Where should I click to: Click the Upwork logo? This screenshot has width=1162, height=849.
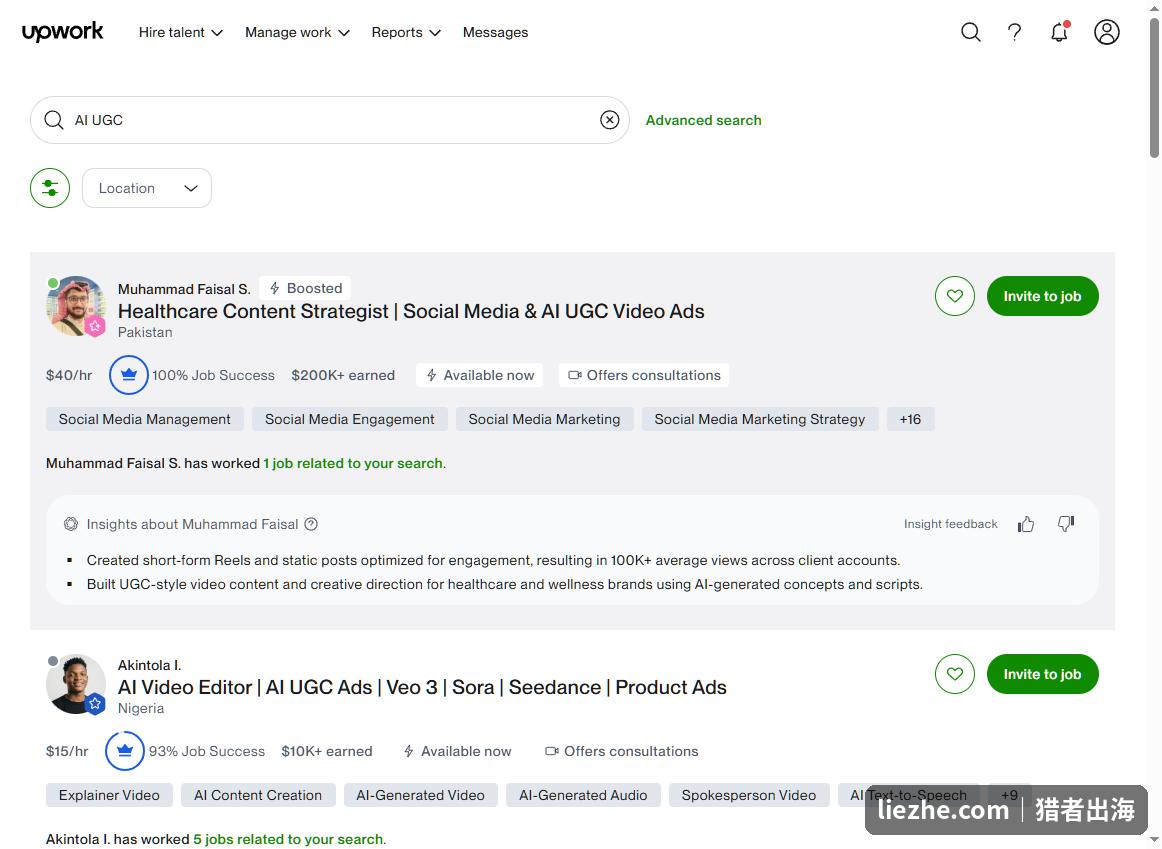pos(62,32)
